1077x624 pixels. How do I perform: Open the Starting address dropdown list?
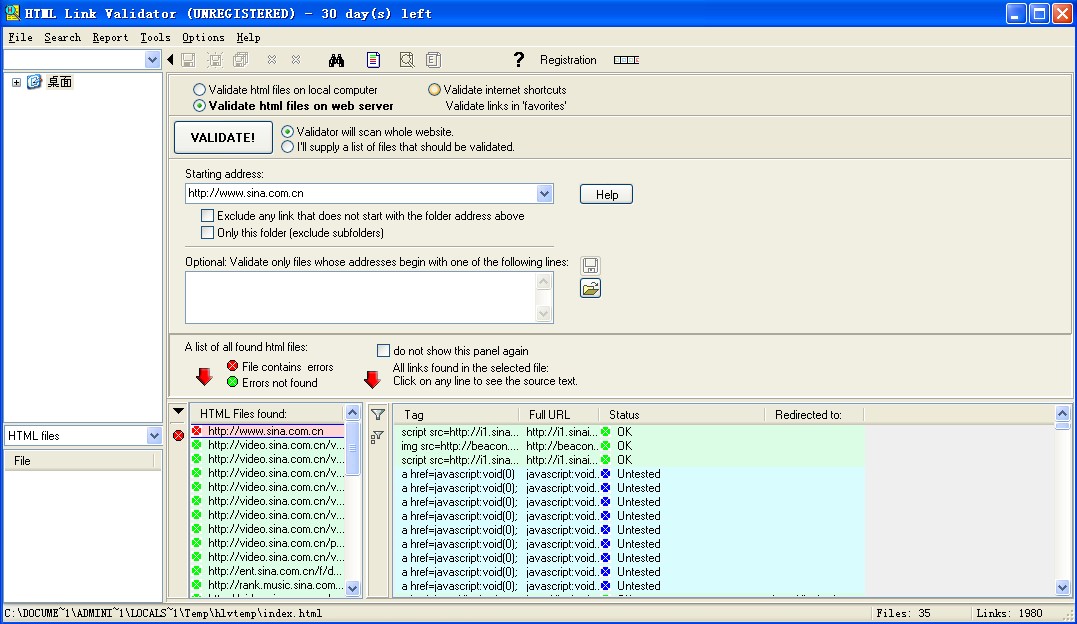click(x=544, y=194)
